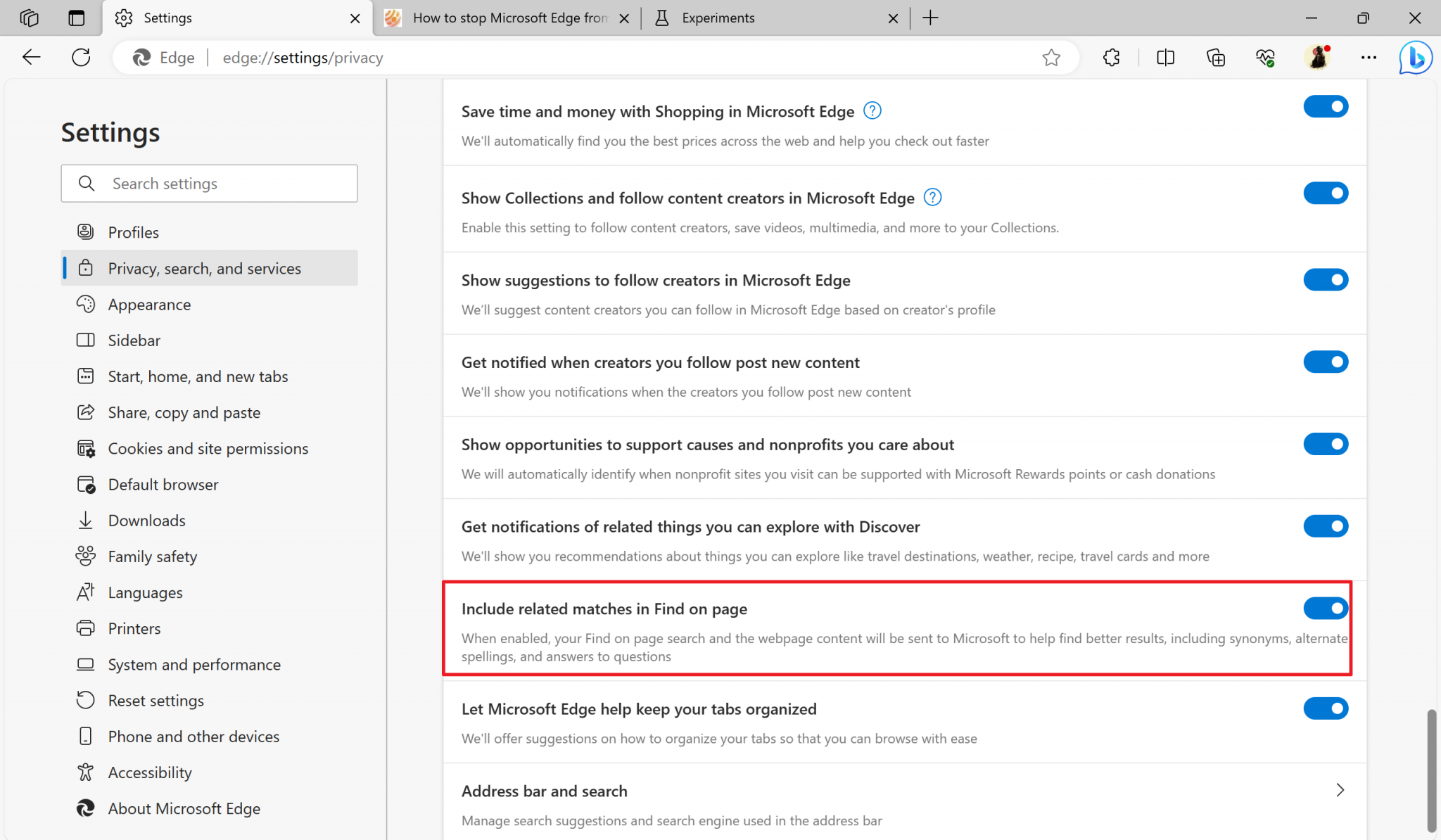Navigate back with the back arrow

(31, 57)
